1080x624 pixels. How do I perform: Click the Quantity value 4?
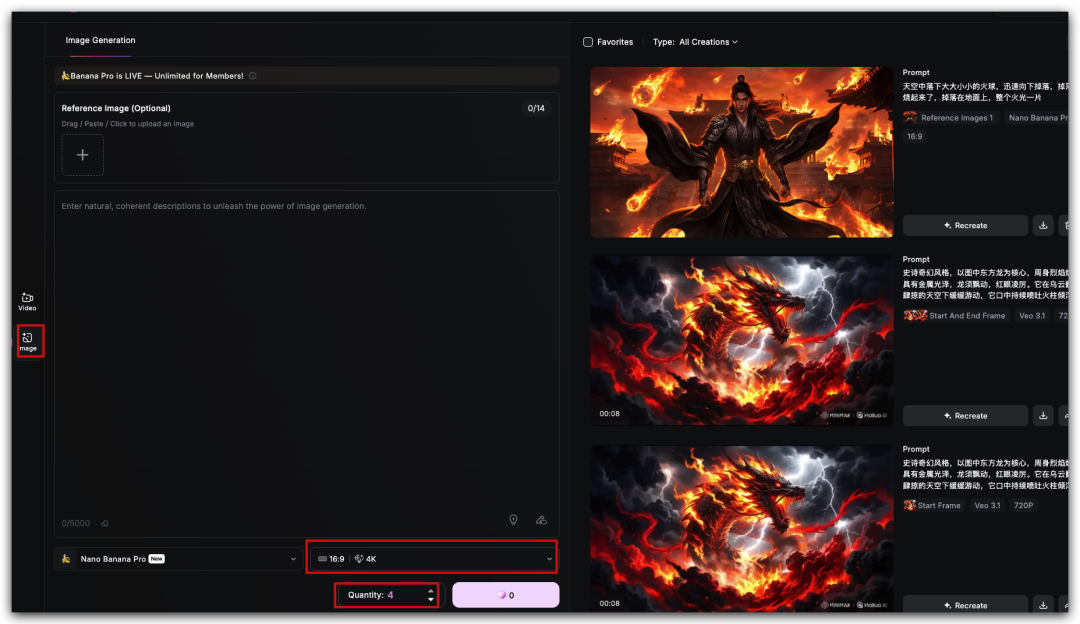click(391, 595)
